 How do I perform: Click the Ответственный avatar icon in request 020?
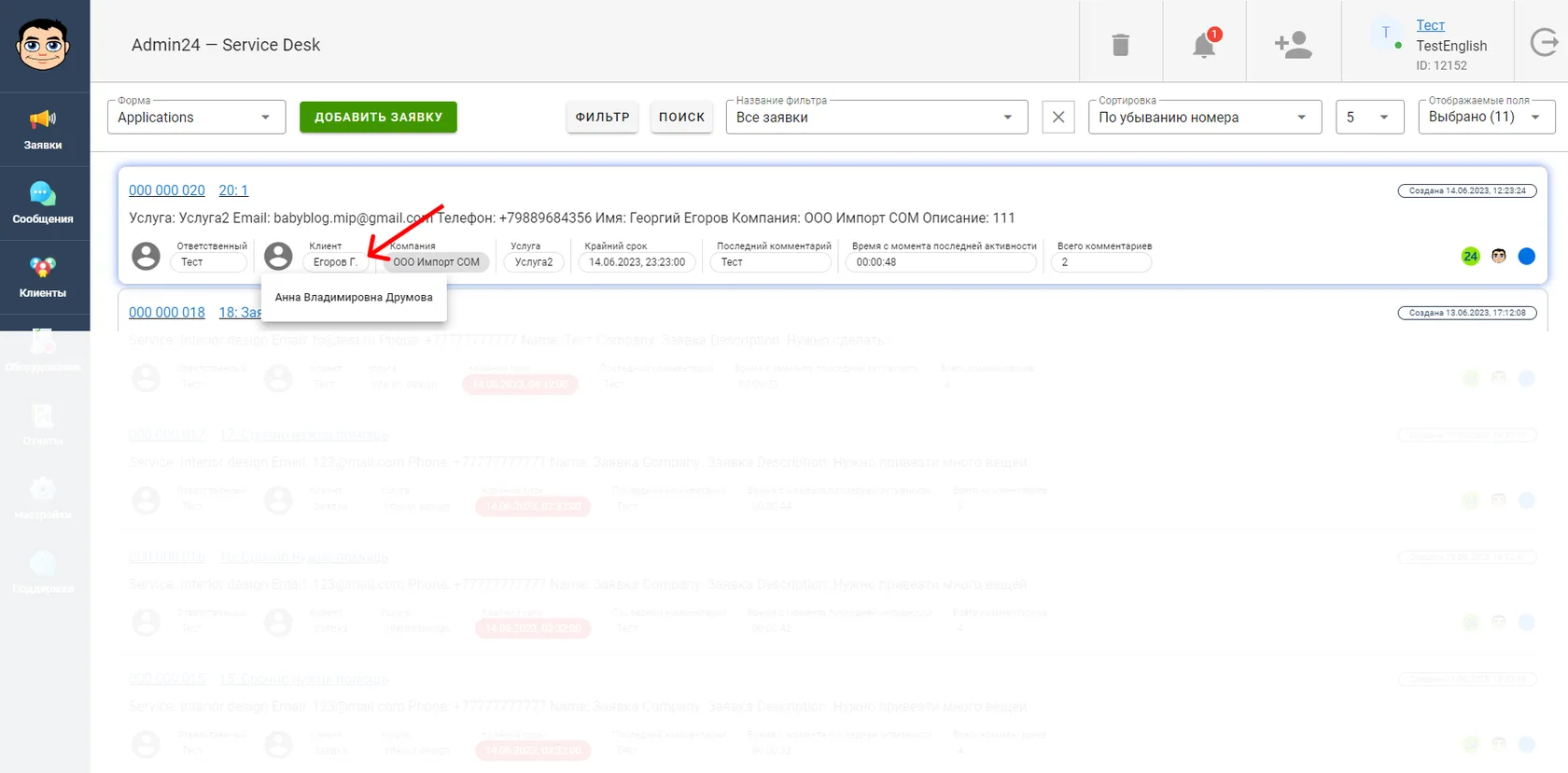click(x=146, y=256)
